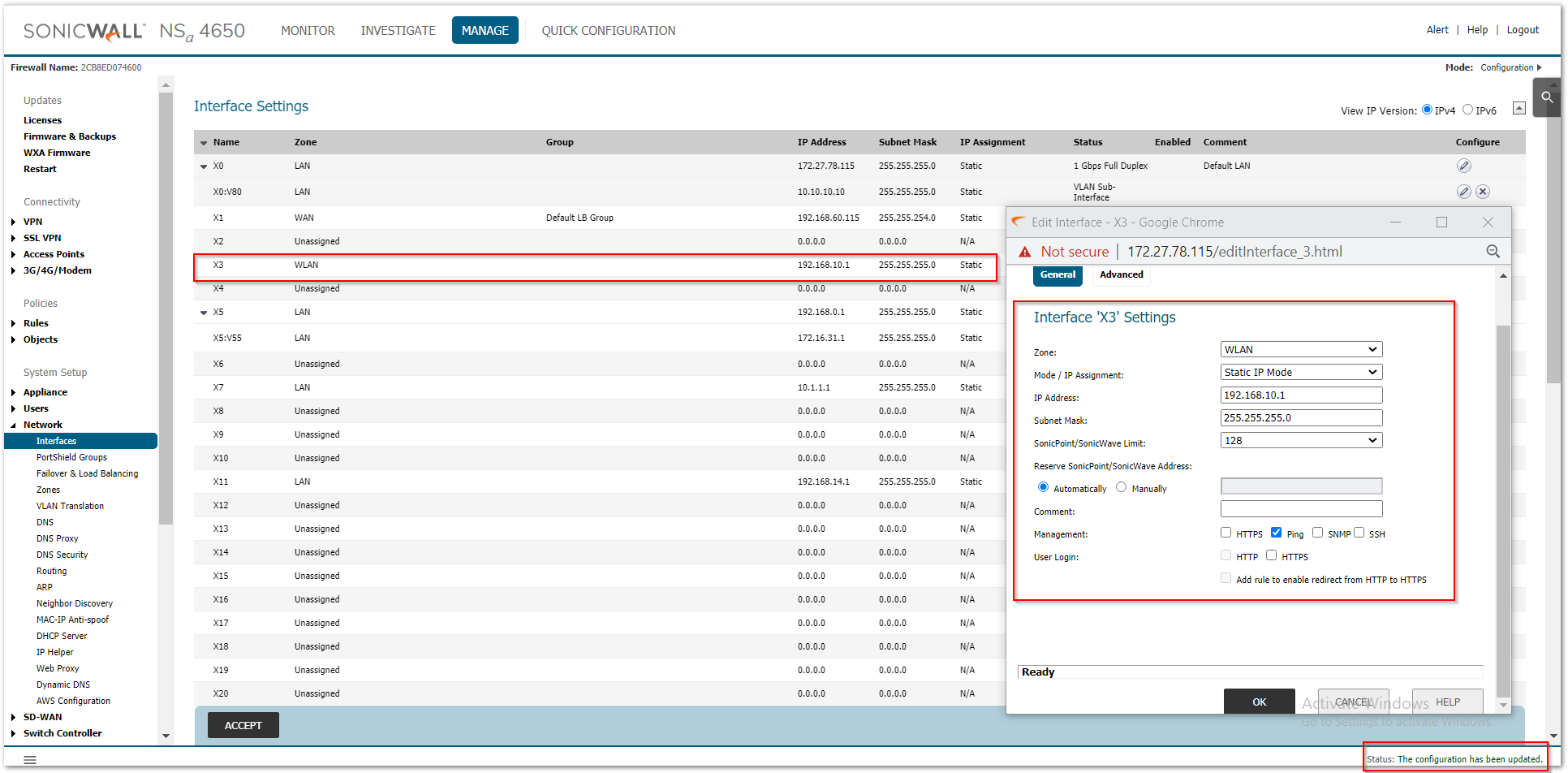Open the search magnifier panel
Screen dimensions: 1568x773
1547,97
